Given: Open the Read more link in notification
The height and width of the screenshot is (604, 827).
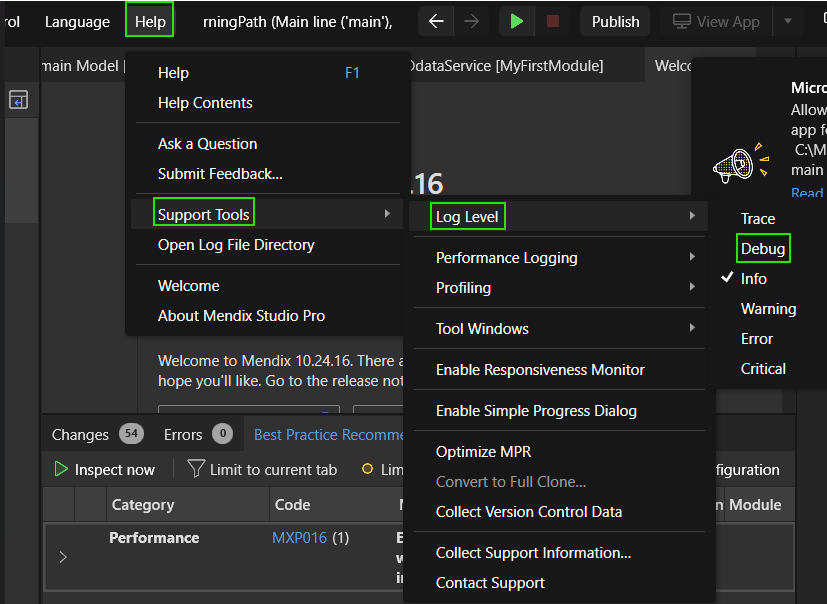Looking at the screenshot, I should coord(807,193).
